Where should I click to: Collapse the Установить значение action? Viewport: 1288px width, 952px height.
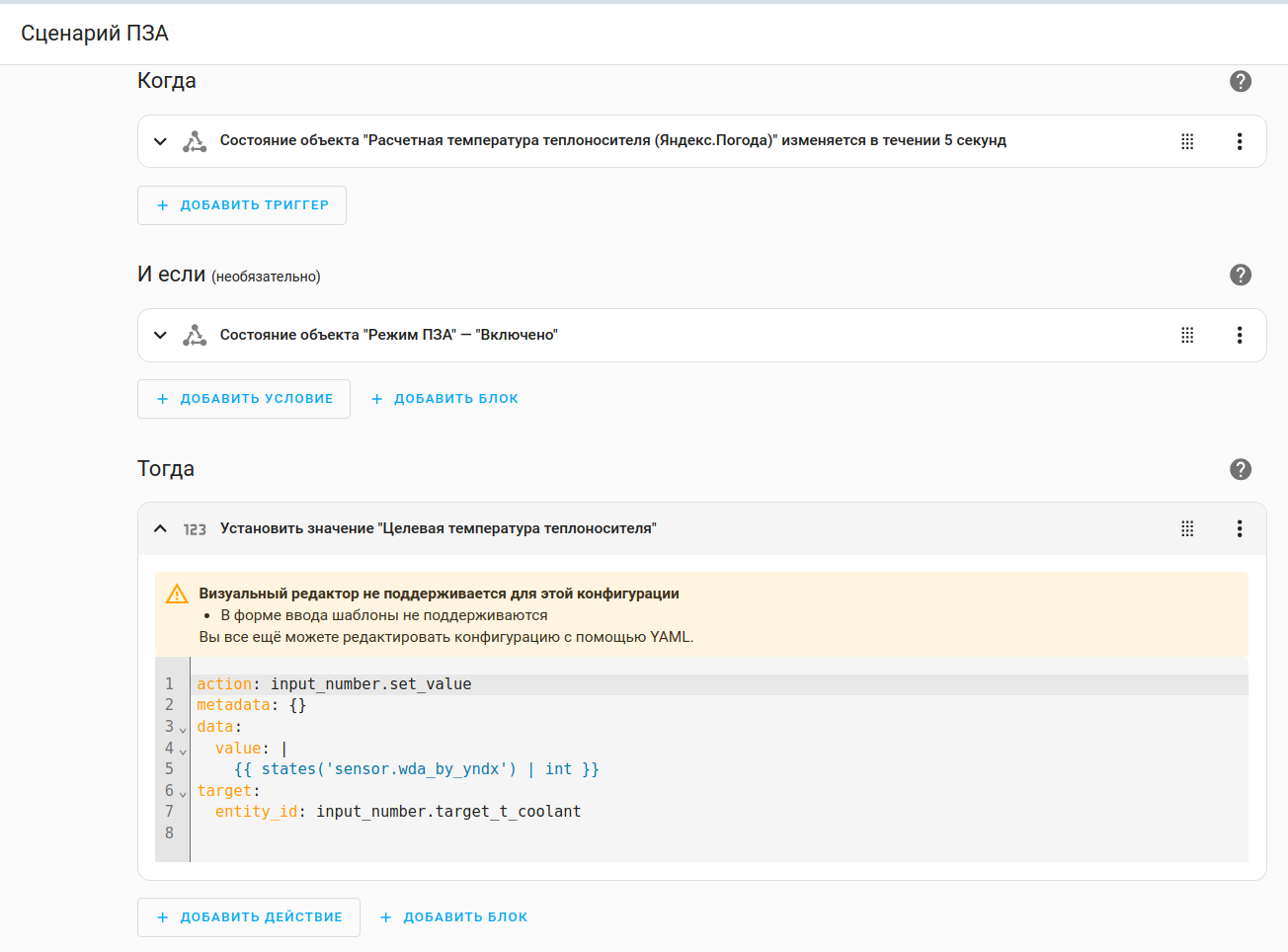[x=160, y=528]
